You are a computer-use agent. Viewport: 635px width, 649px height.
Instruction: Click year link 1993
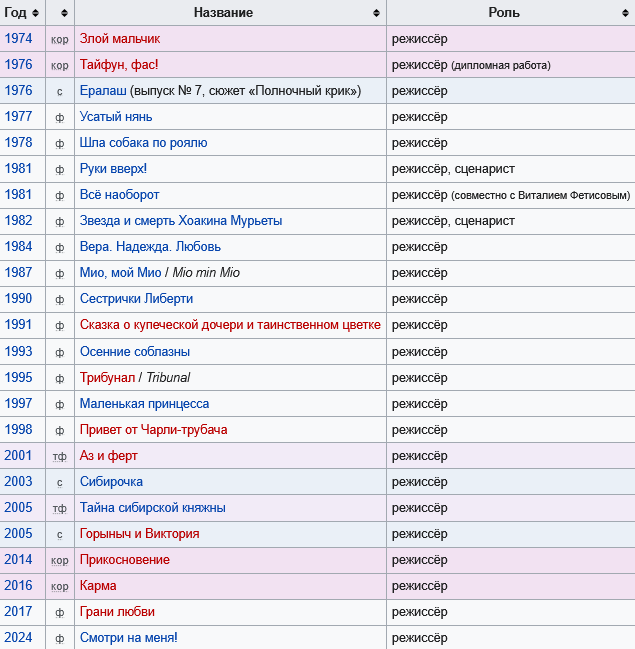click(x=18, y=352)
